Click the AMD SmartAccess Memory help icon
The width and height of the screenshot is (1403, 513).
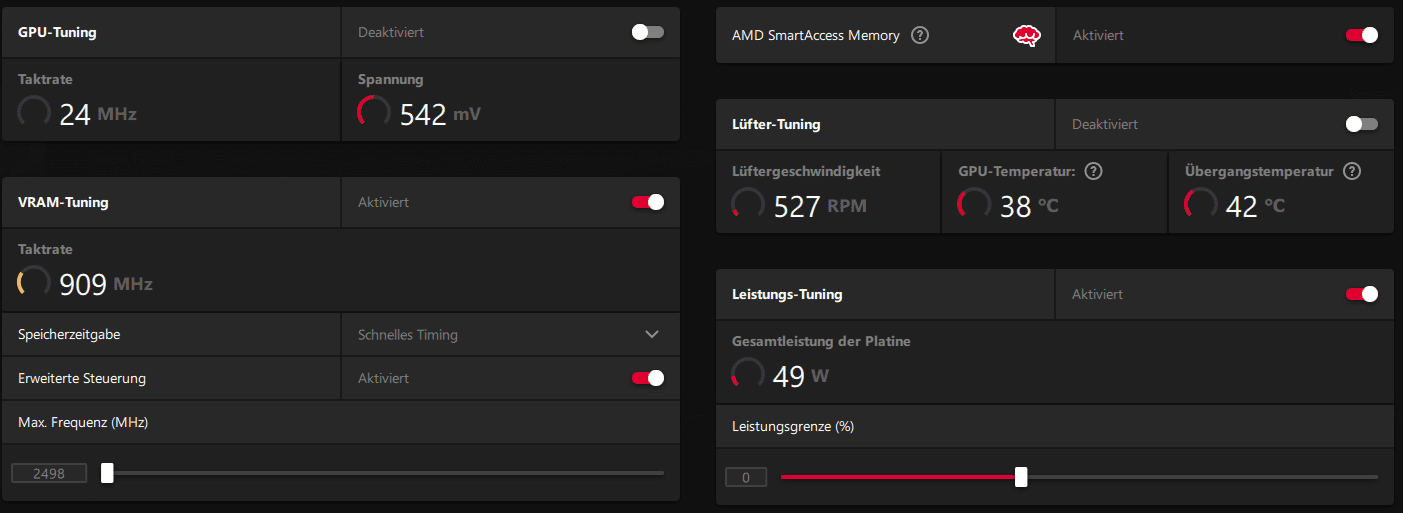(x=920, y=35)
